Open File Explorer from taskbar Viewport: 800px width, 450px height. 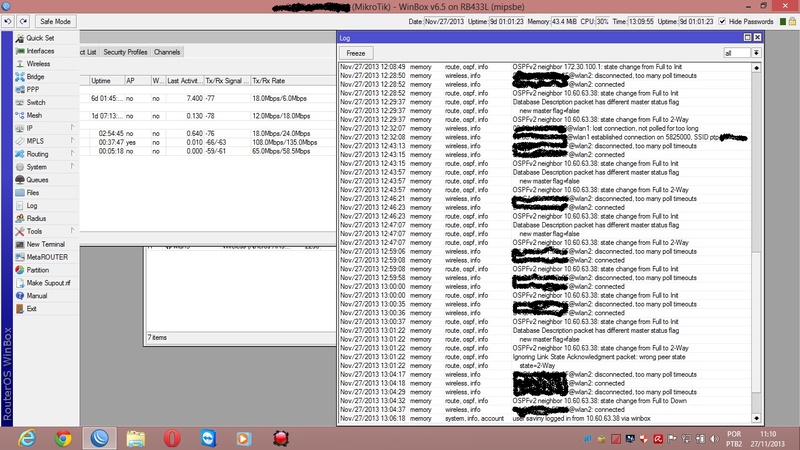click(x=136, y=438)
